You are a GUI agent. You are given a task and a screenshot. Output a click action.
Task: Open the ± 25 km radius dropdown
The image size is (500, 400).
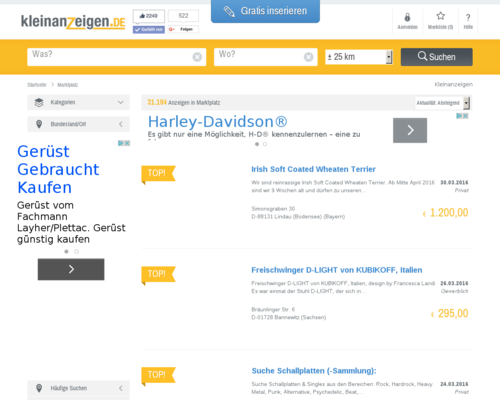(359, 57)
